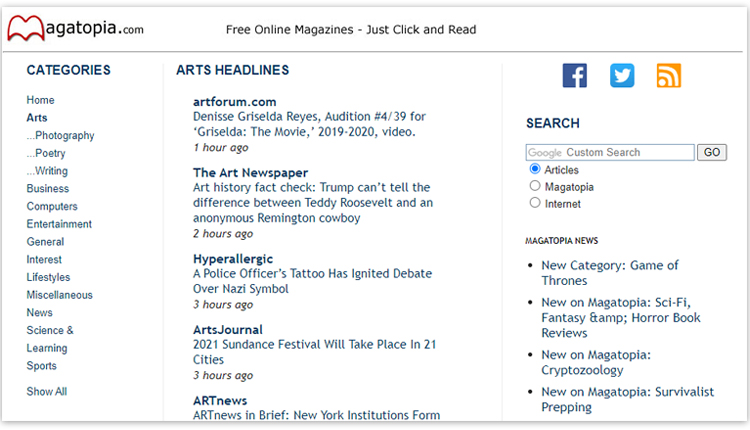The width and height of the screenshot is (750, 430).
Task: Select the Entertainment category
Action: [59, 224]
